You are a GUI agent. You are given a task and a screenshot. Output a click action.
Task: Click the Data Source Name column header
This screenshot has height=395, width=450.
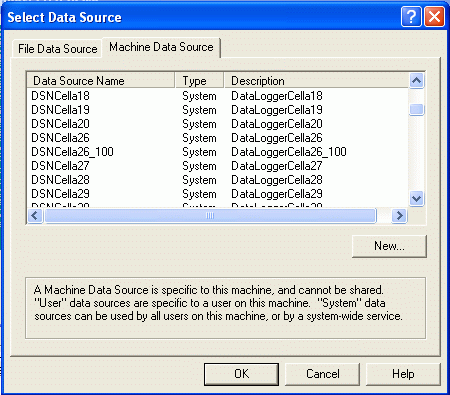pyautogui.click(x=101, y=81)
